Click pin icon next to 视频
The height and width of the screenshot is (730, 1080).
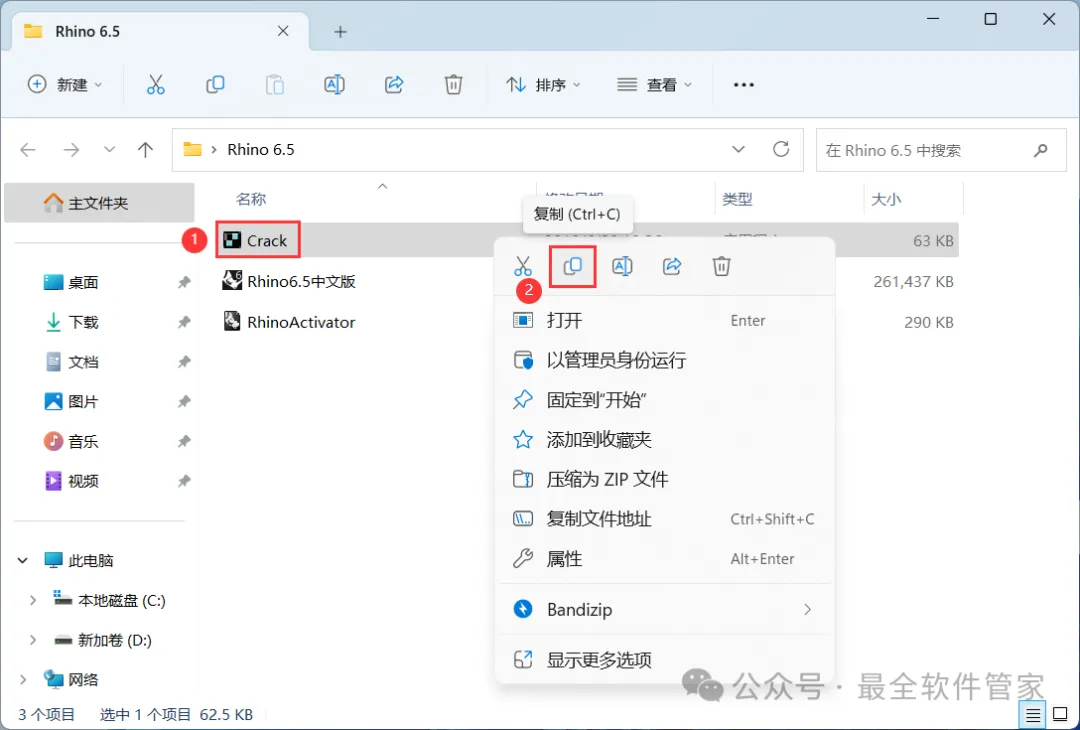[184, 481]
